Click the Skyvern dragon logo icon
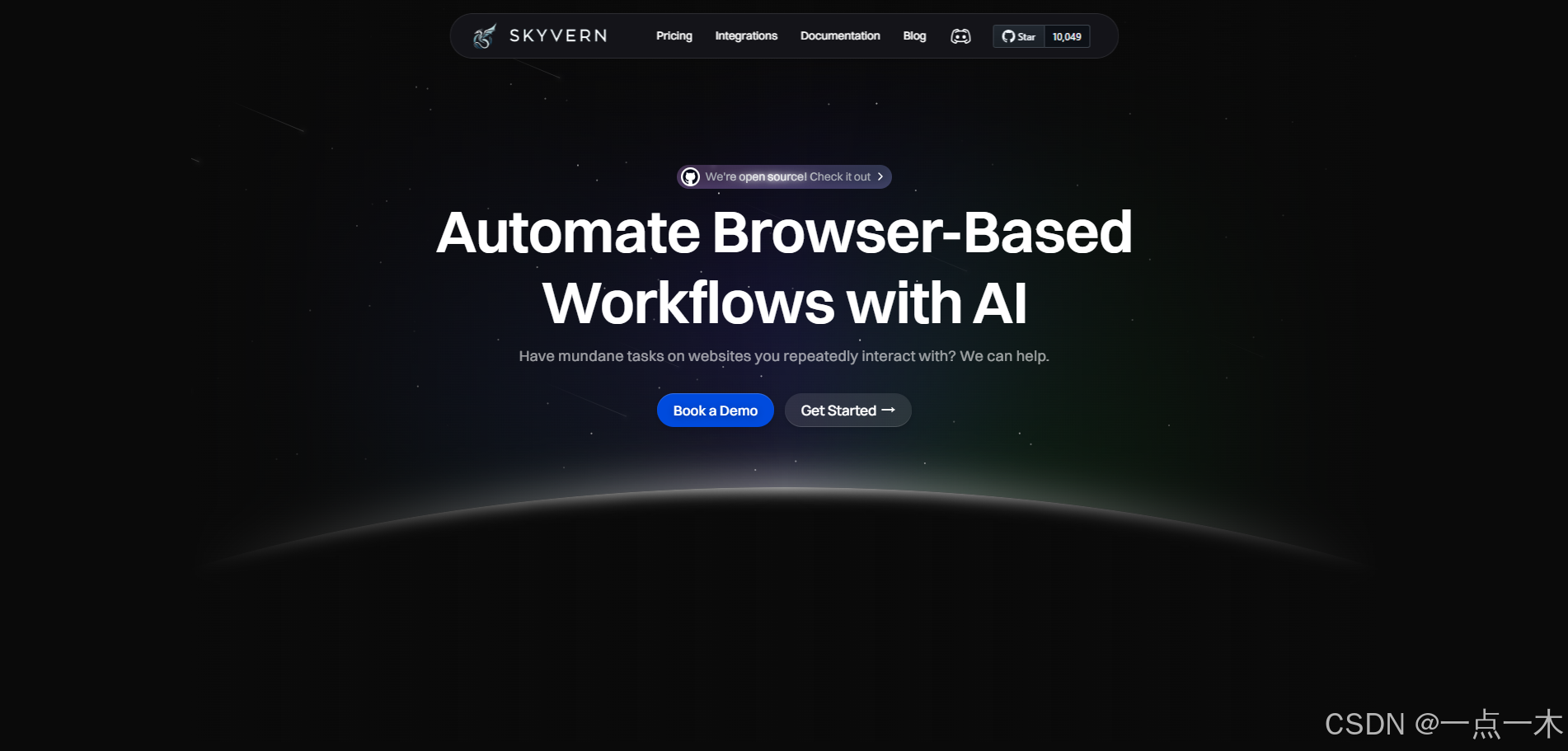This screenshot has width=1568, height=751. click(x=484, y=36)
